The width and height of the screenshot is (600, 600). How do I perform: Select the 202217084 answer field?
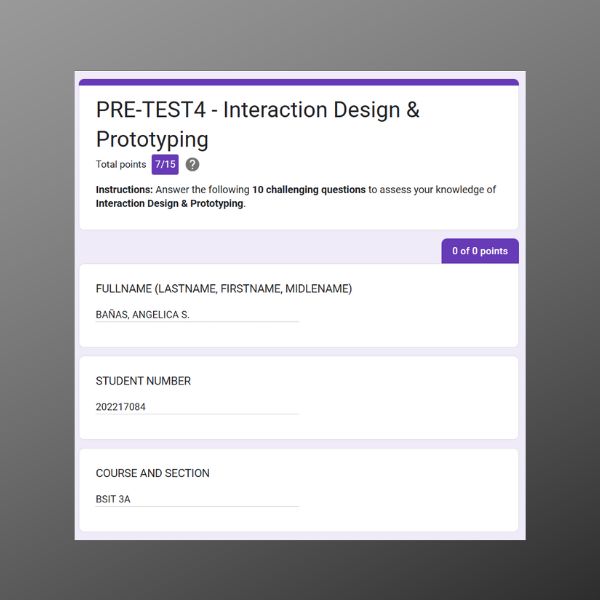click(196, 407)
